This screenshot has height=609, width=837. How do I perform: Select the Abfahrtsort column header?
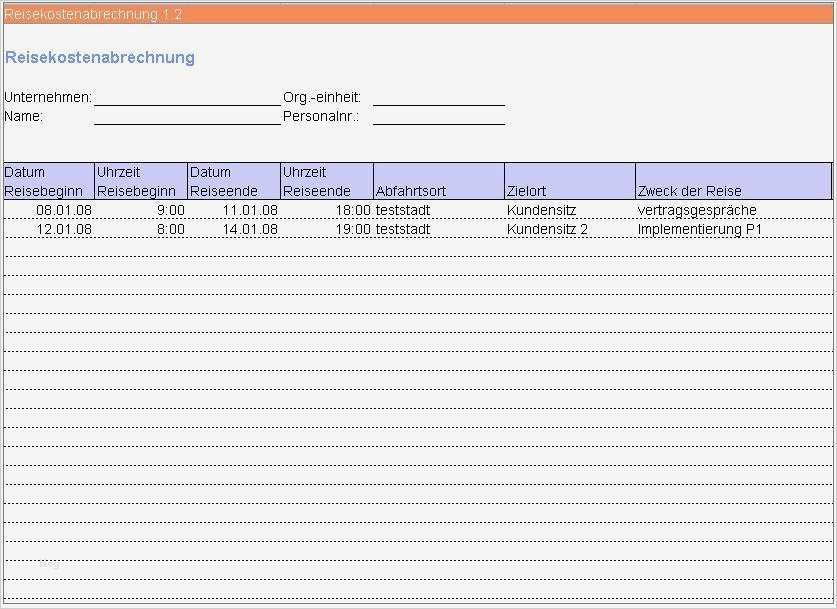[438, 186]
